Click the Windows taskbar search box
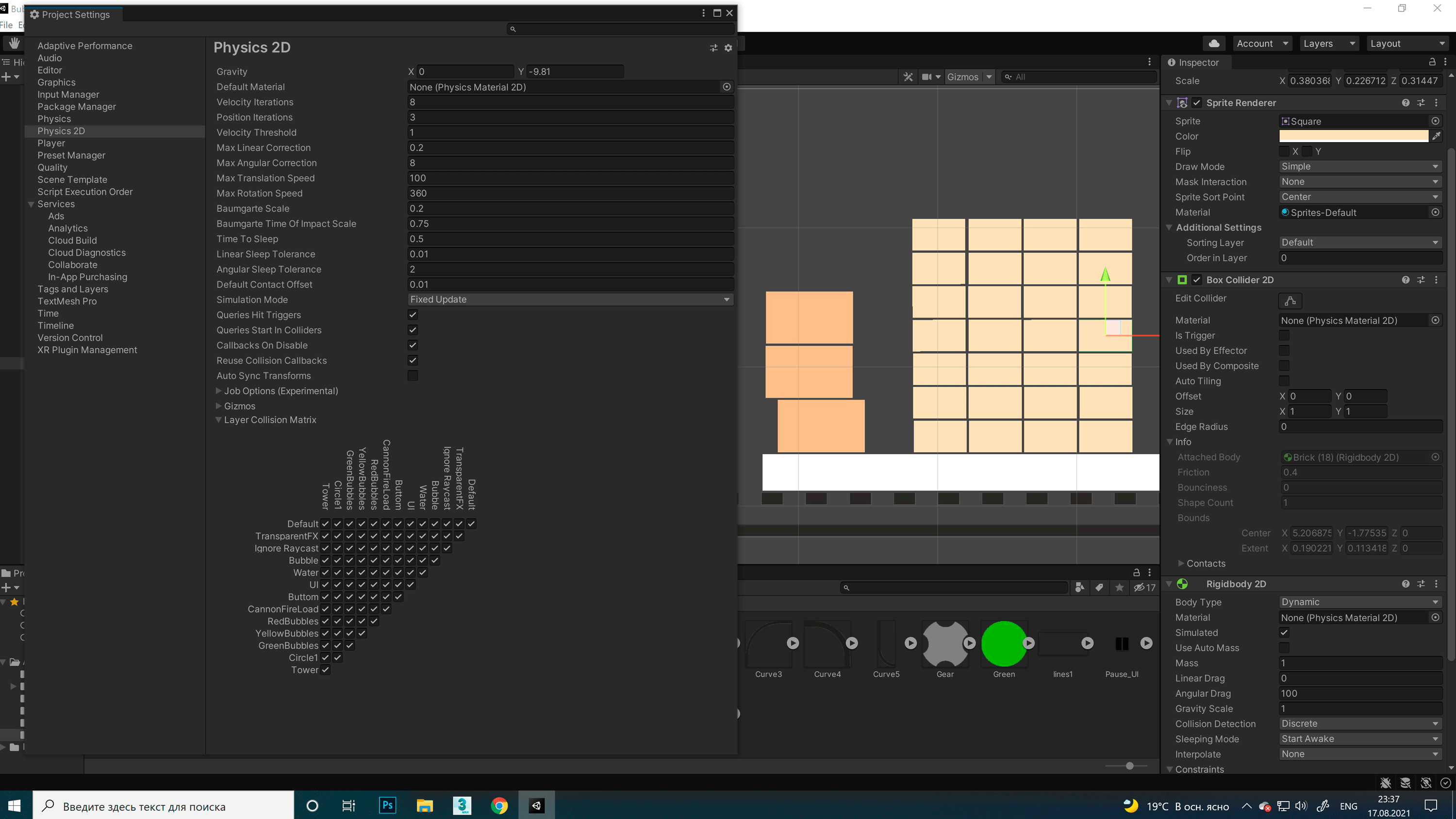The height and width of the screenshot is (819, 1456). [163, 805]
